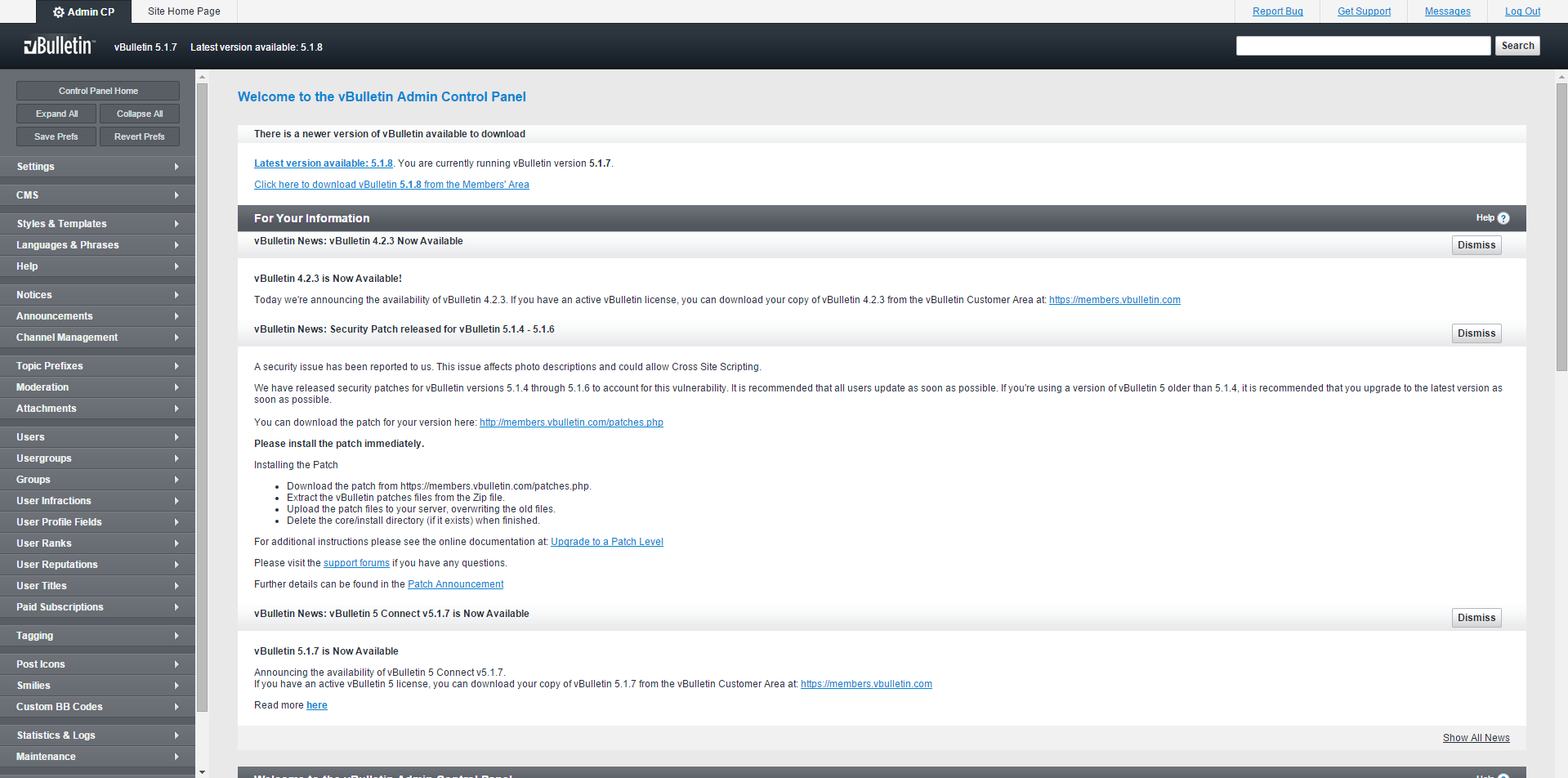Viewport: 1568px width, 778px height.
Task: Click the Help question mark icon
Action: (1503, 218)
